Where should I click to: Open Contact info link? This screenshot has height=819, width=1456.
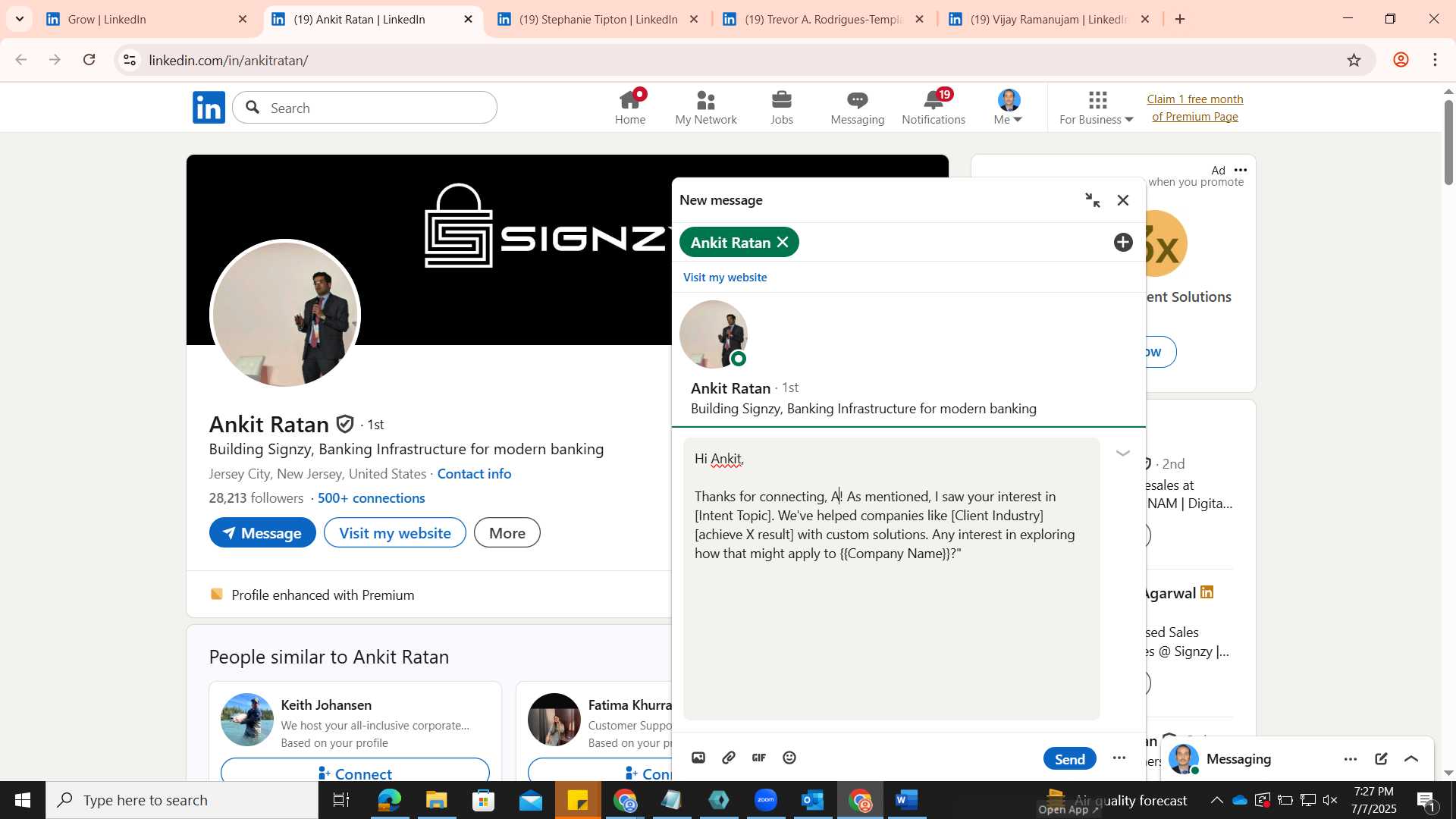click(474, 474)
